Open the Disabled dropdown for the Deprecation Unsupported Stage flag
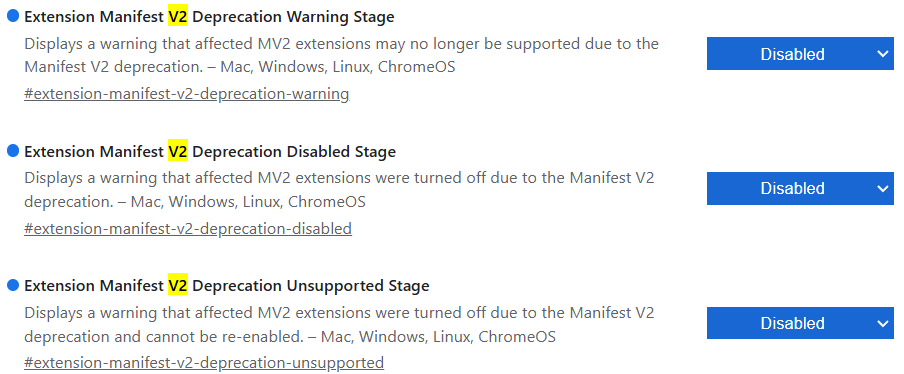Image resolution: width=904 pixels, height=374 pixels. click(800, 323)
